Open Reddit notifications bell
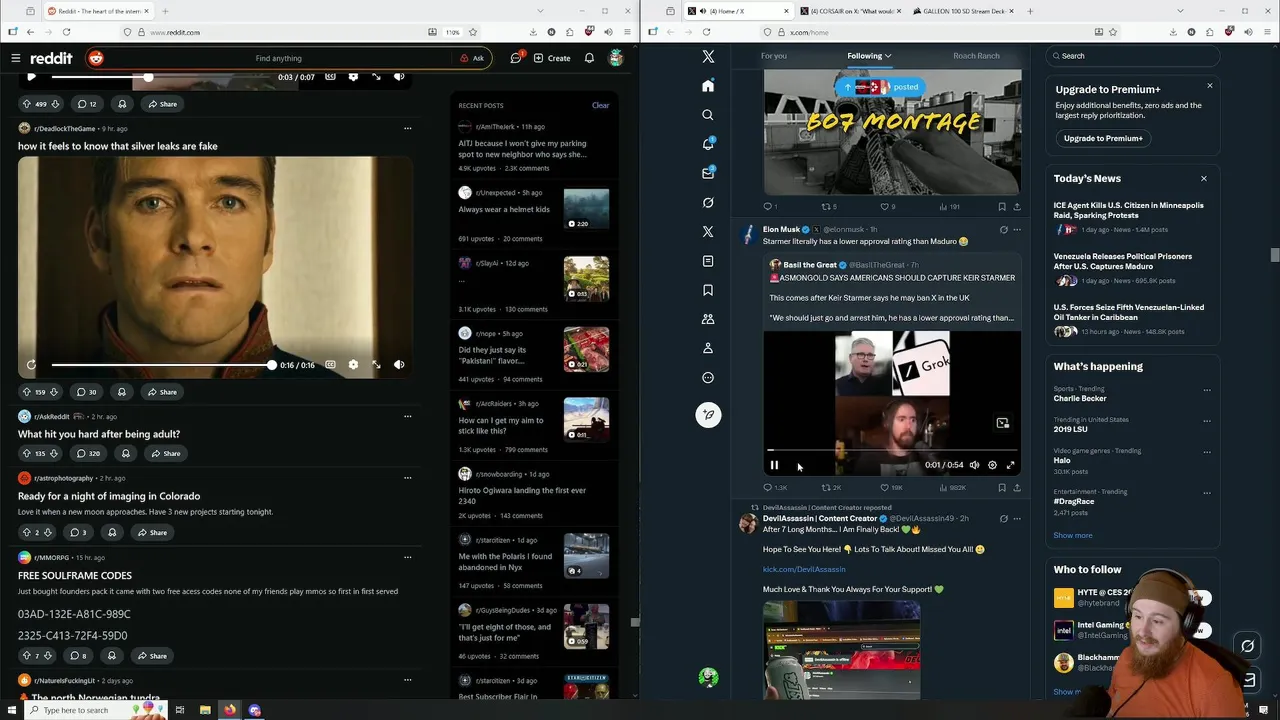 [x=589, y=58]
